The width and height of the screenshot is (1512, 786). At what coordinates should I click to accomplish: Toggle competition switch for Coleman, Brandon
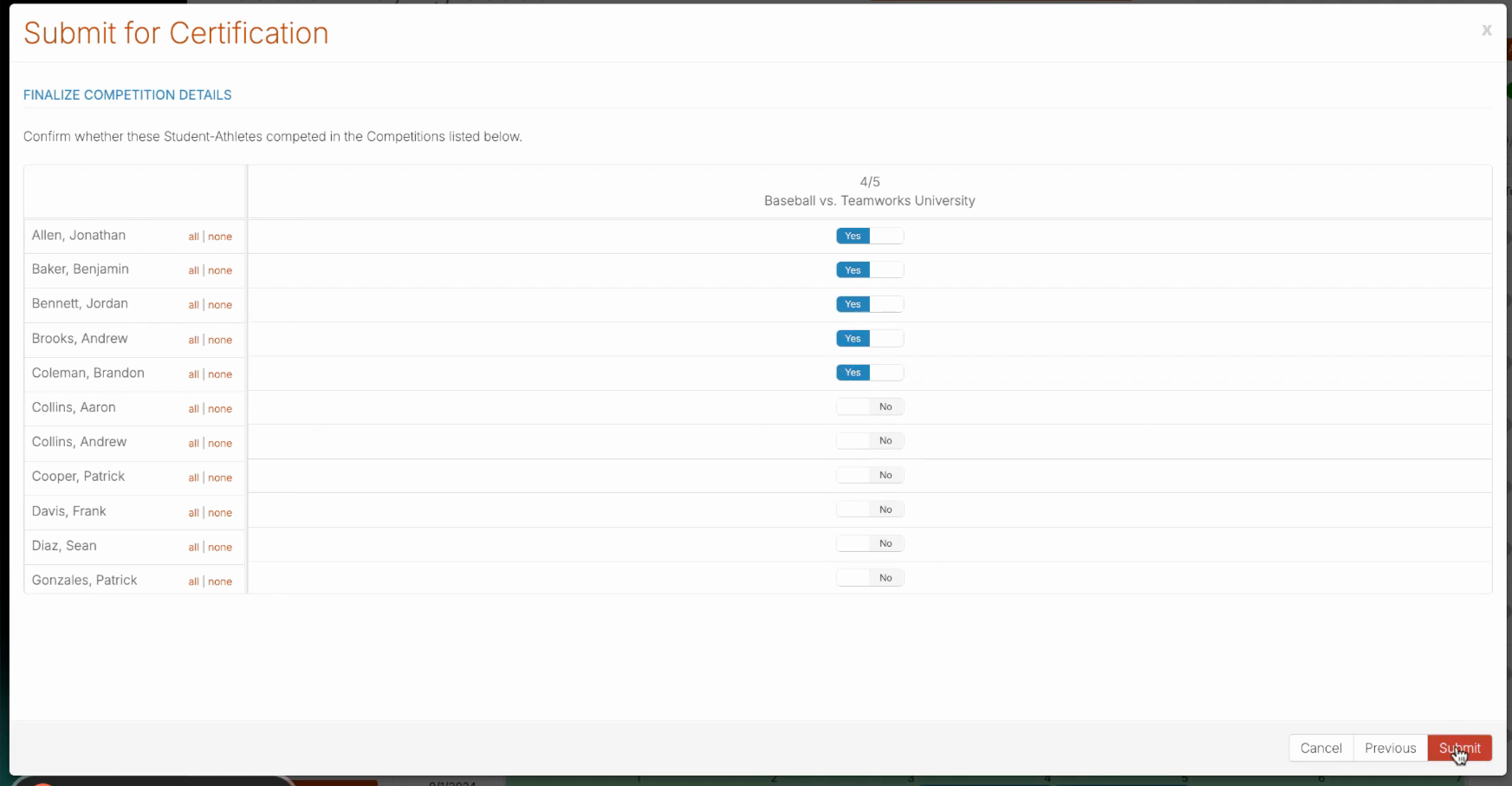870,373
